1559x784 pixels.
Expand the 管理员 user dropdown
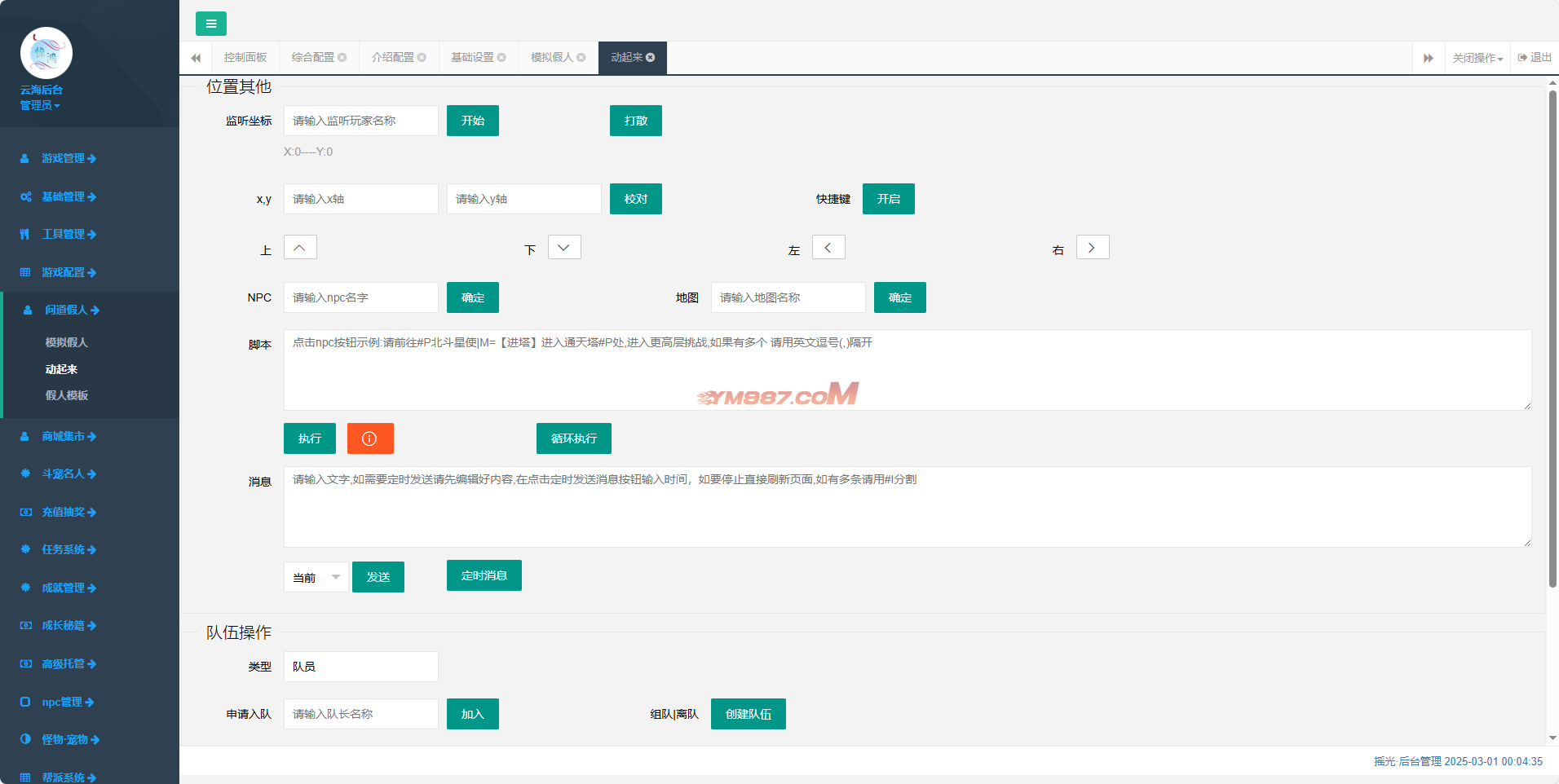(x=40, y=105)
